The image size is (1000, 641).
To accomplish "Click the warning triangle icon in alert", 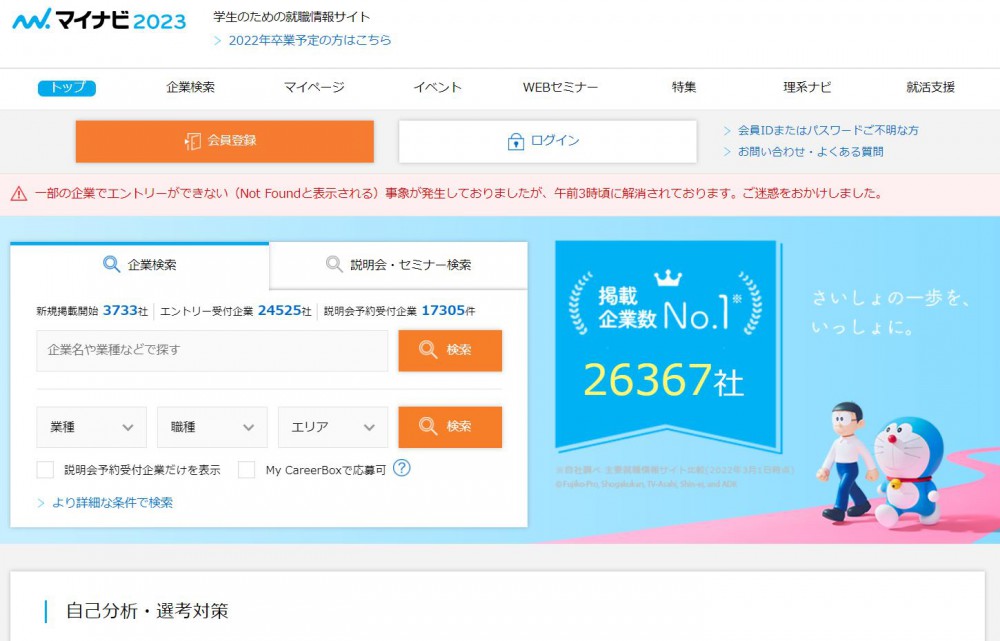I will [x=18, y=193].
